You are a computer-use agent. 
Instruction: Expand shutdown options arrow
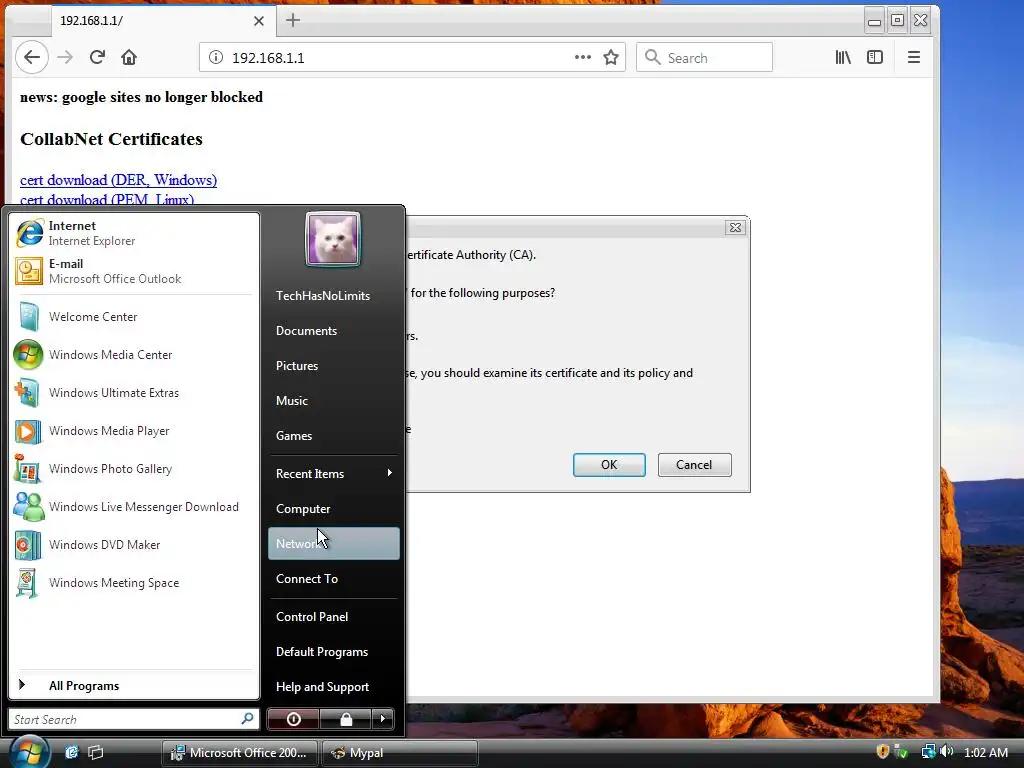(383, 719)
